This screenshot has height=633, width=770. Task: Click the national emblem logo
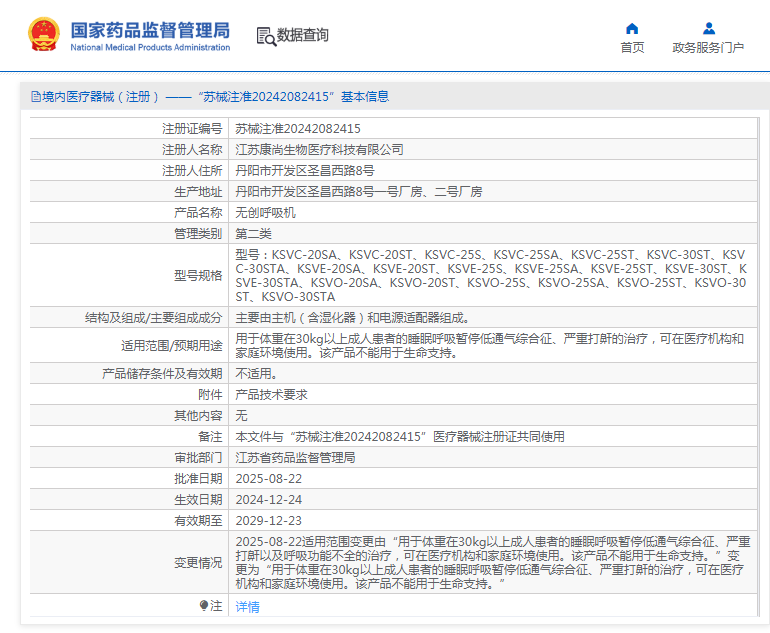point(43,35)
